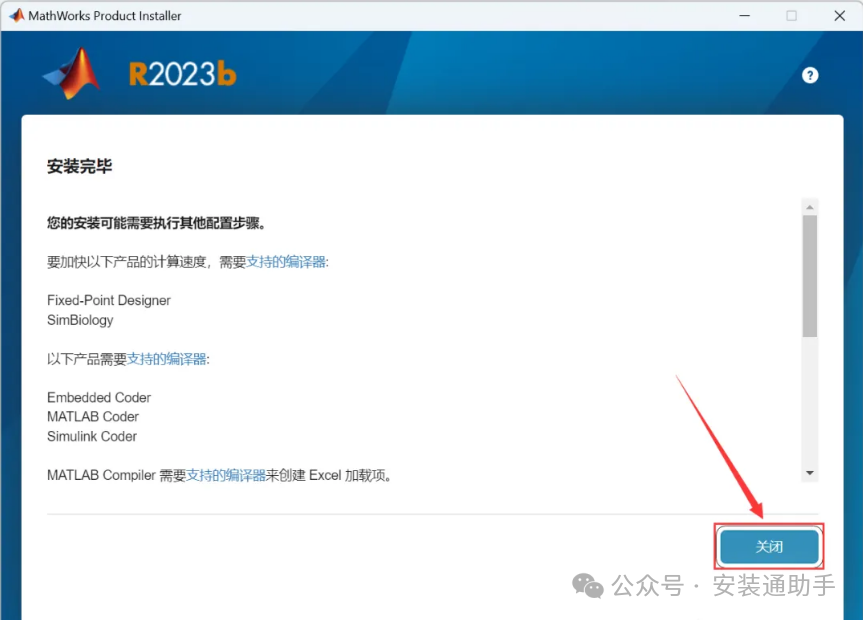The width and height of the screenshot is (863, 620).
Task: Open 支持的编译器 link in MATLAB Compiler line
Action: [x=226, y=475]
